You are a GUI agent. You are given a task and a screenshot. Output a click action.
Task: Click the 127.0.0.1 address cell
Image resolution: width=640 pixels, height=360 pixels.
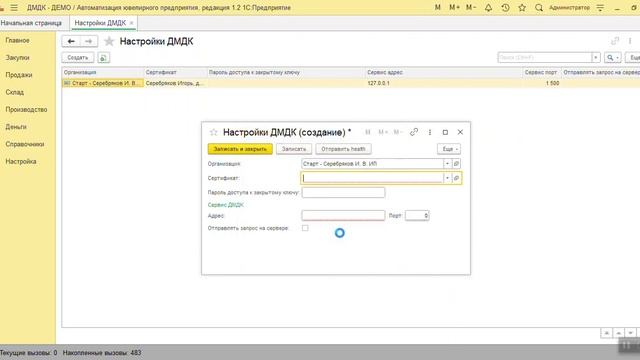click(443, 83)
